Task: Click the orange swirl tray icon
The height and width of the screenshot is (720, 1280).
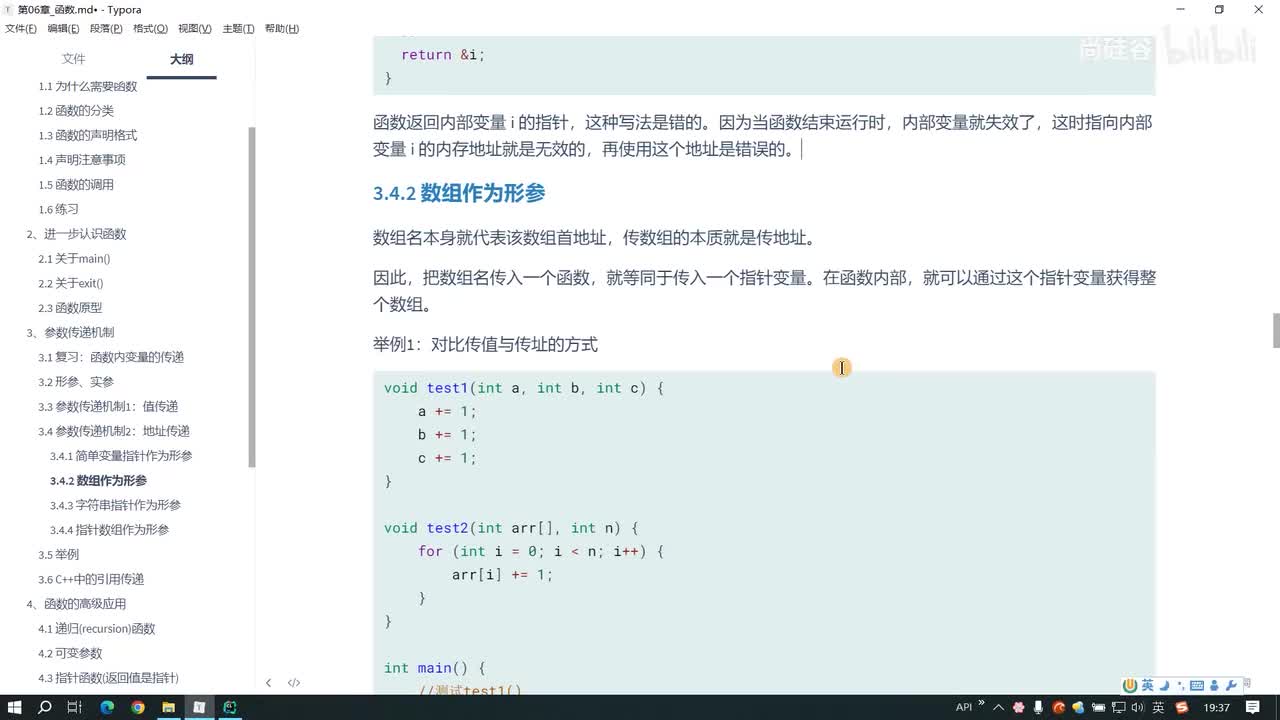Action: [x=1059, y=707]
